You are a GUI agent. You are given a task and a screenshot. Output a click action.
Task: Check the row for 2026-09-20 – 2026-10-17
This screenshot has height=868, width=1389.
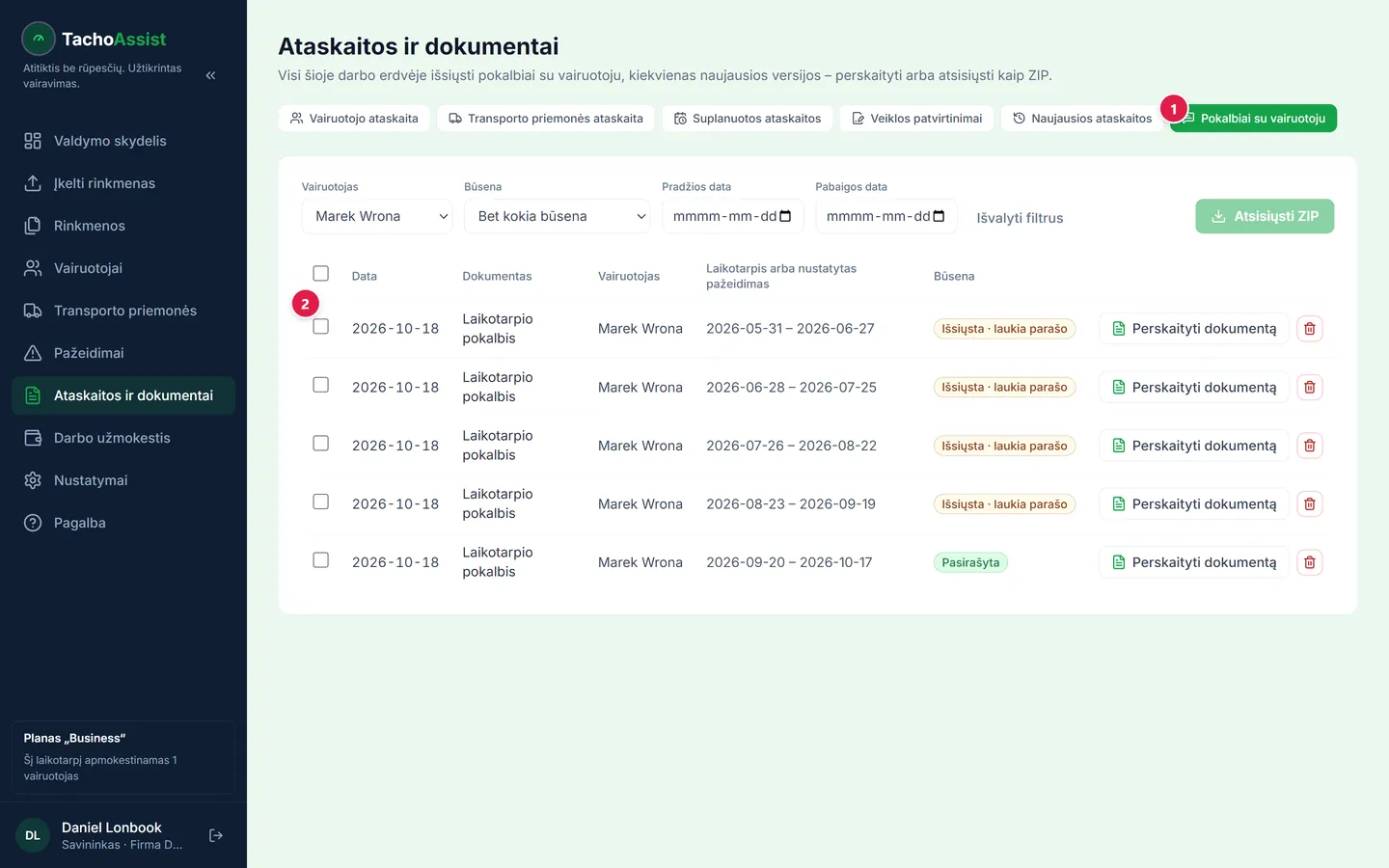click(x=321, y=560)
